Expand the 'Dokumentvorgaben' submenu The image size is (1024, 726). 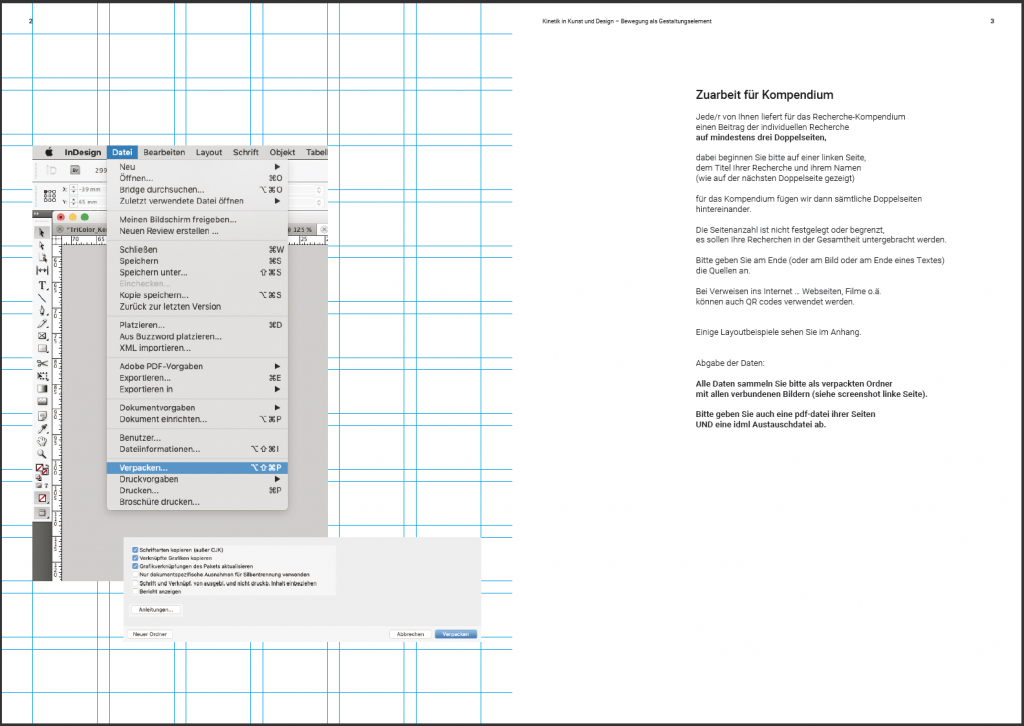(x=278, y=407)
